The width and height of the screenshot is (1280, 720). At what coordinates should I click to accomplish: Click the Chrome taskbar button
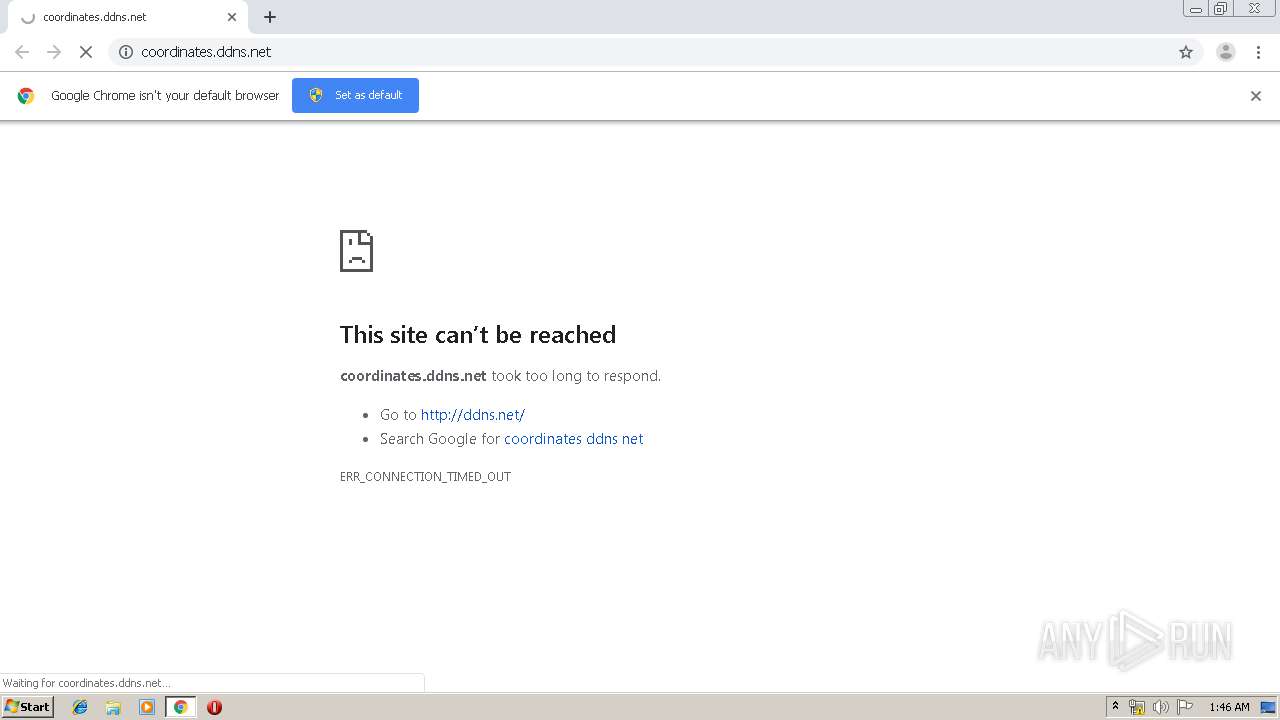(180, 707)
